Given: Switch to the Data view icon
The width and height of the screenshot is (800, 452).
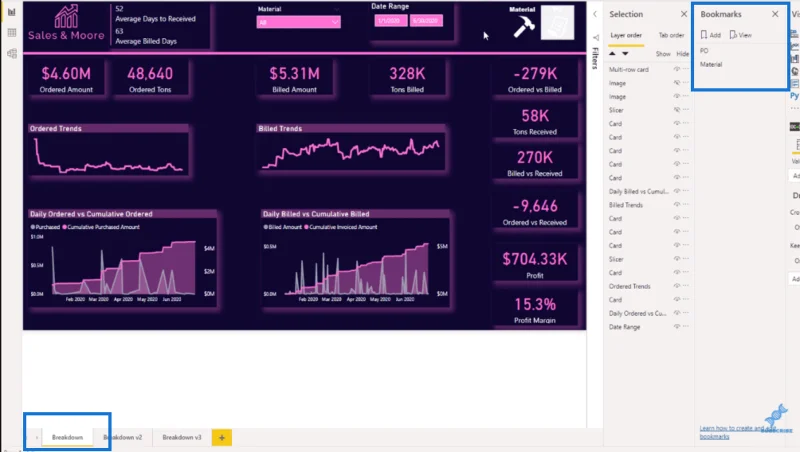Looking at the screenshot, I should coord(12,33).
